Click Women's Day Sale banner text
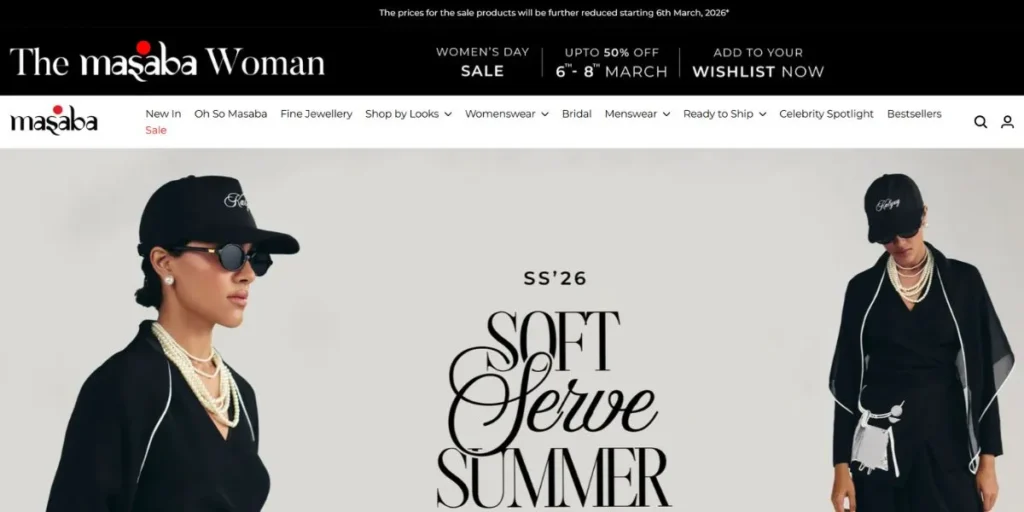 [x=482, y=62]
